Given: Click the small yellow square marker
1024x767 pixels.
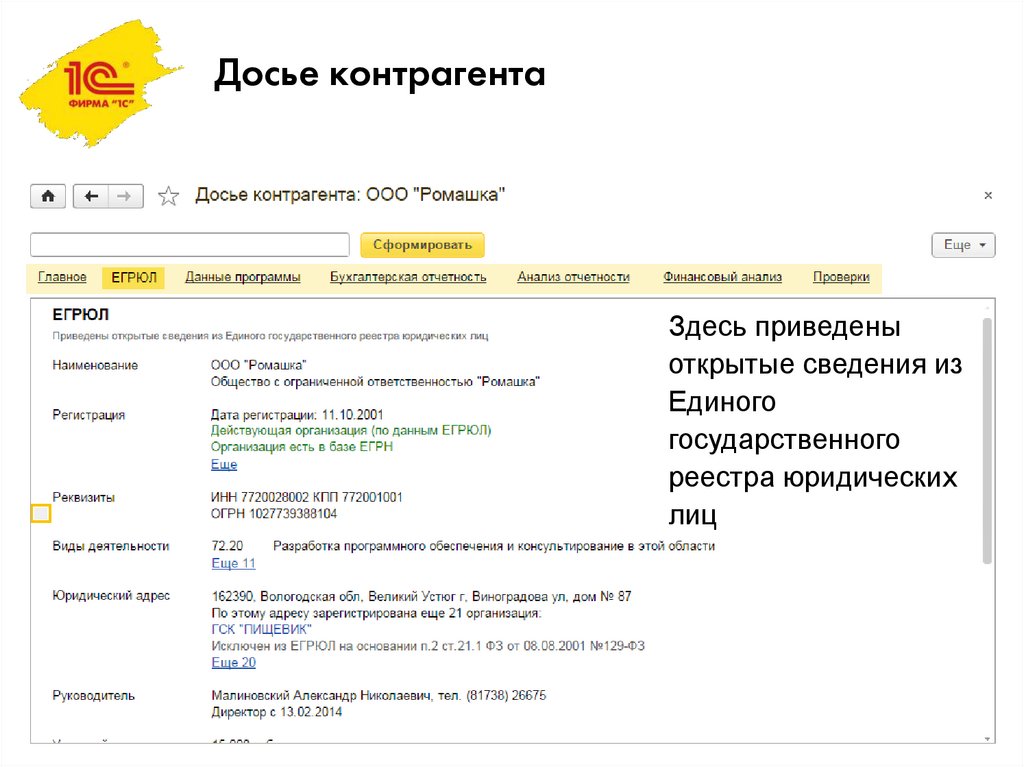Looking at the screenshot, I should coord(41,514).
